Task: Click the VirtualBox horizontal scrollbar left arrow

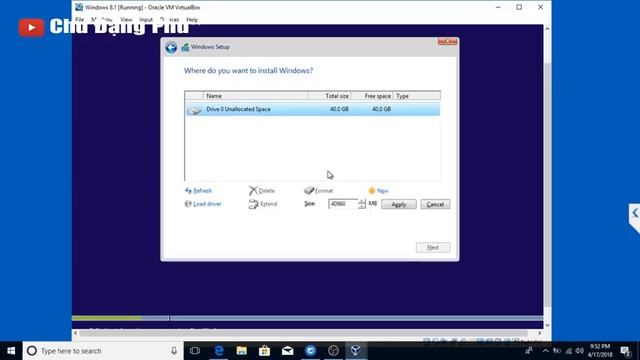Action: tap(76, 333)
